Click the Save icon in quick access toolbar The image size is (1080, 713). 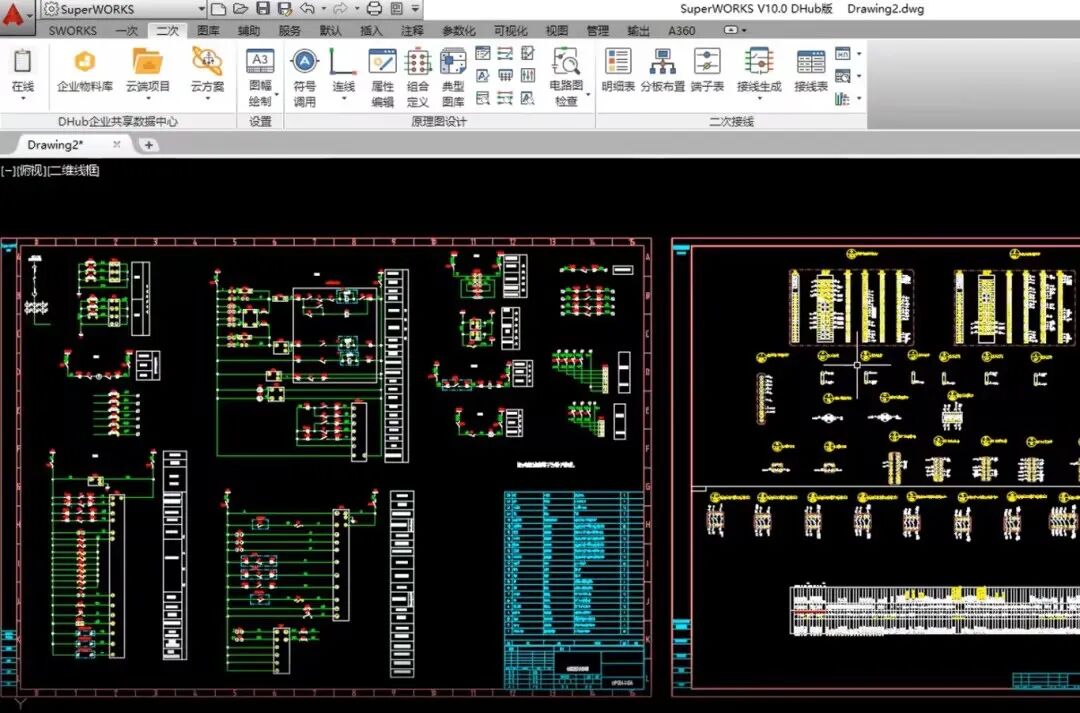(263, 9)
